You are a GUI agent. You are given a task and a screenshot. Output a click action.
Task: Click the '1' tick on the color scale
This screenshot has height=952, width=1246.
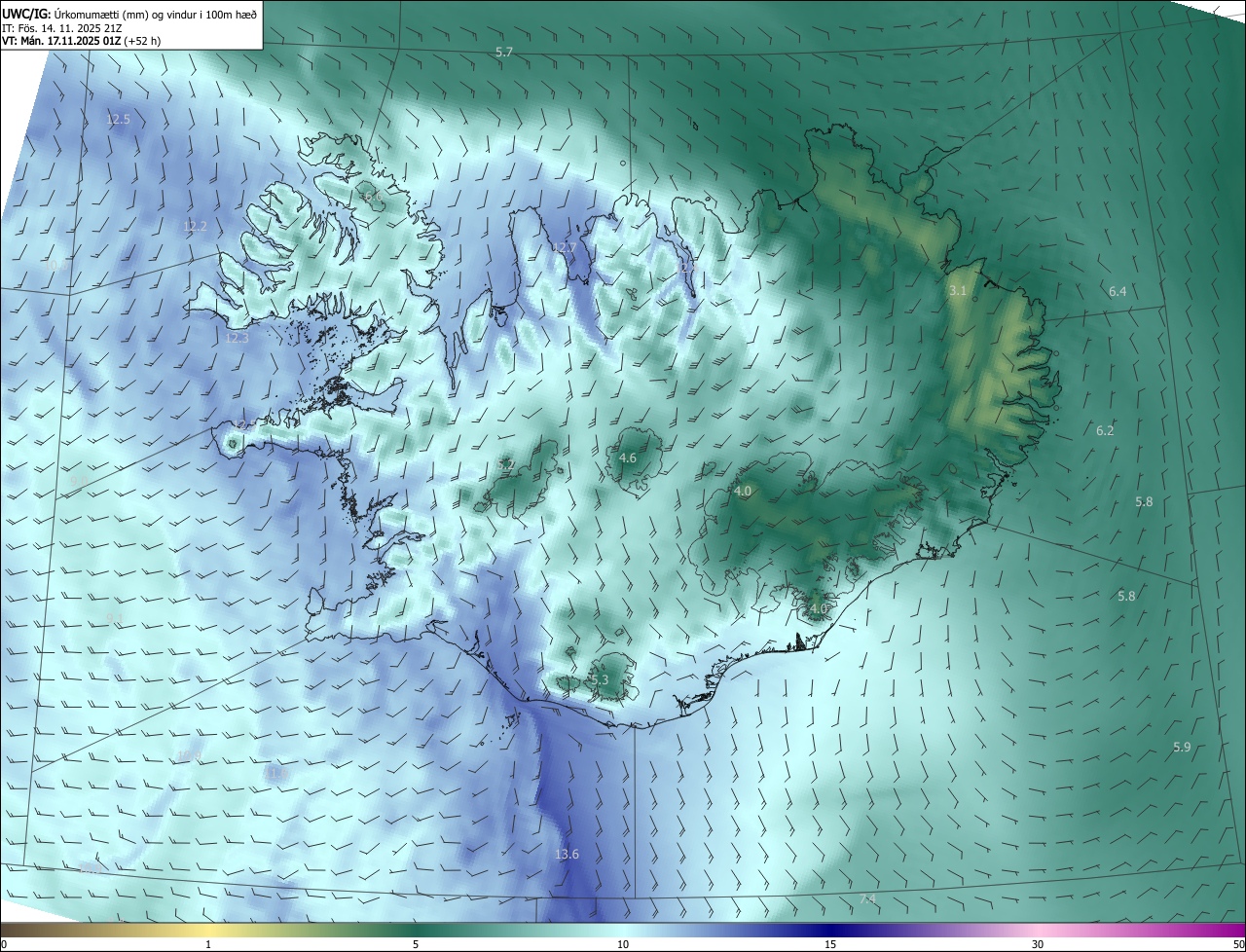point(208,944)
